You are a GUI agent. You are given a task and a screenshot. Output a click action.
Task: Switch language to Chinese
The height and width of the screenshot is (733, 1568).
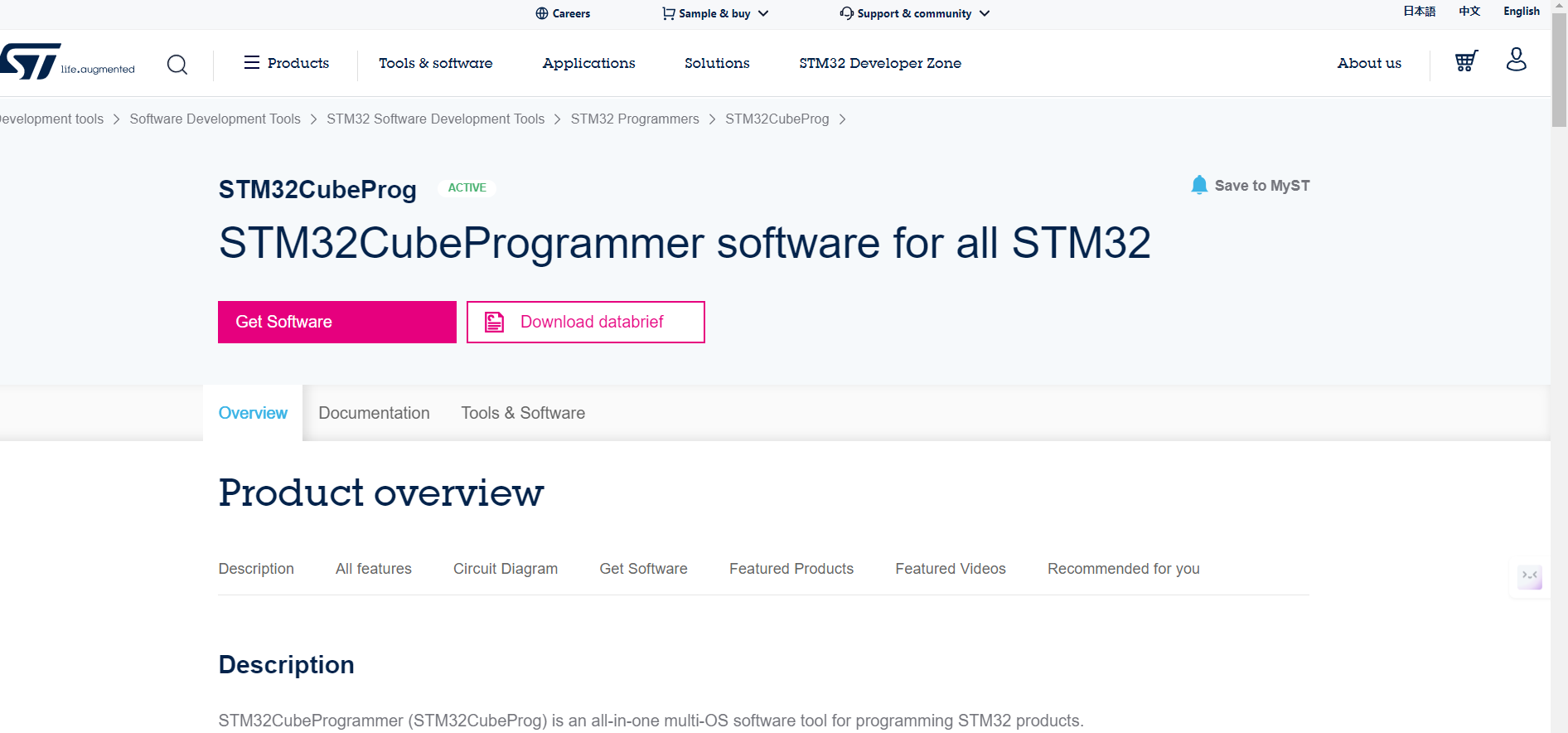[1469, 11]
